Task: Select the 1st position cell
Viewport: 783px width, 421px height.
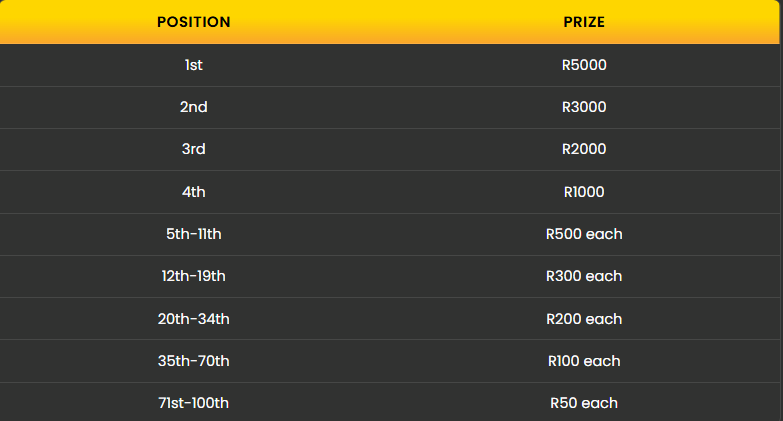Action: click(x=193, y=65)
